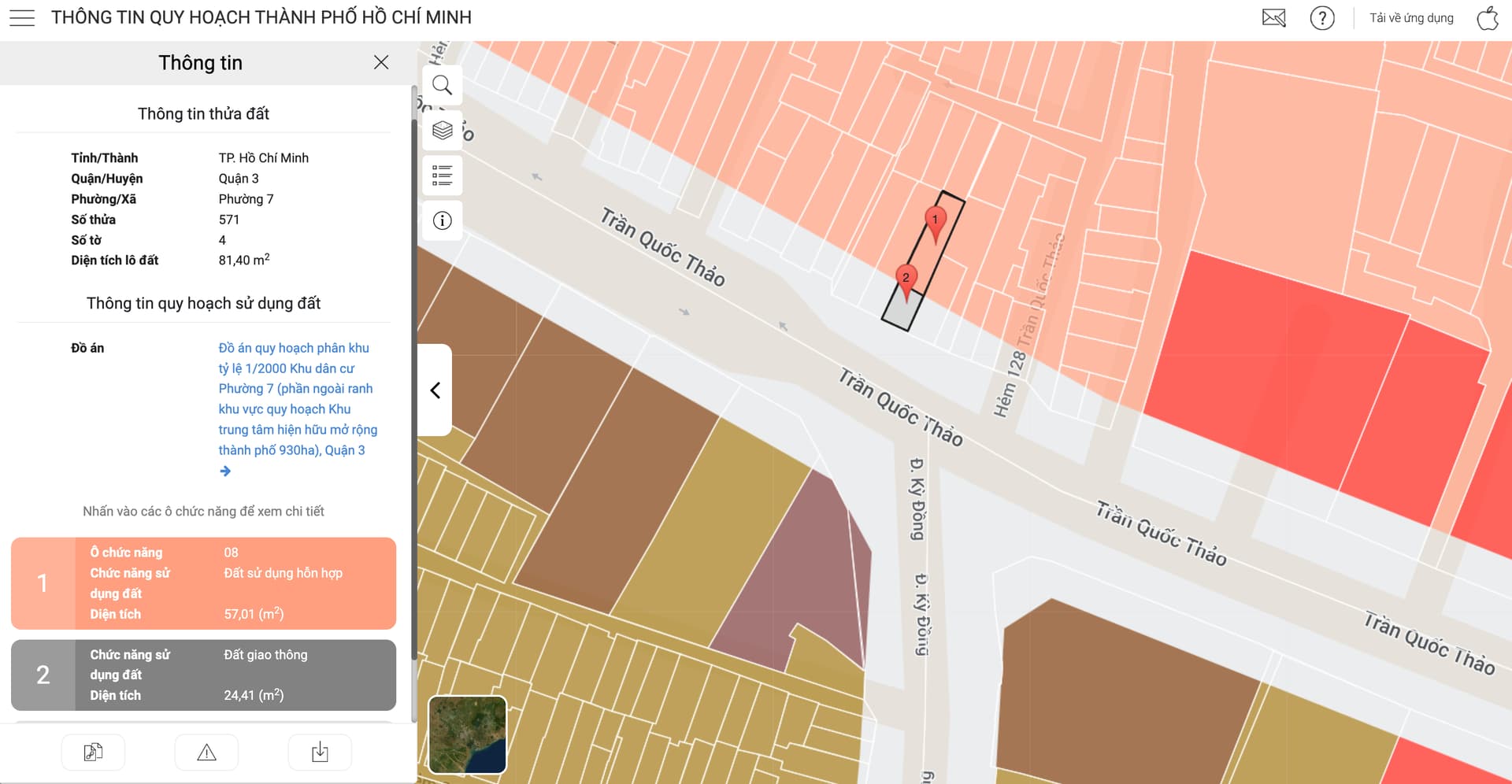
Task: Click the Apple app download icon
Action: 1487,18
